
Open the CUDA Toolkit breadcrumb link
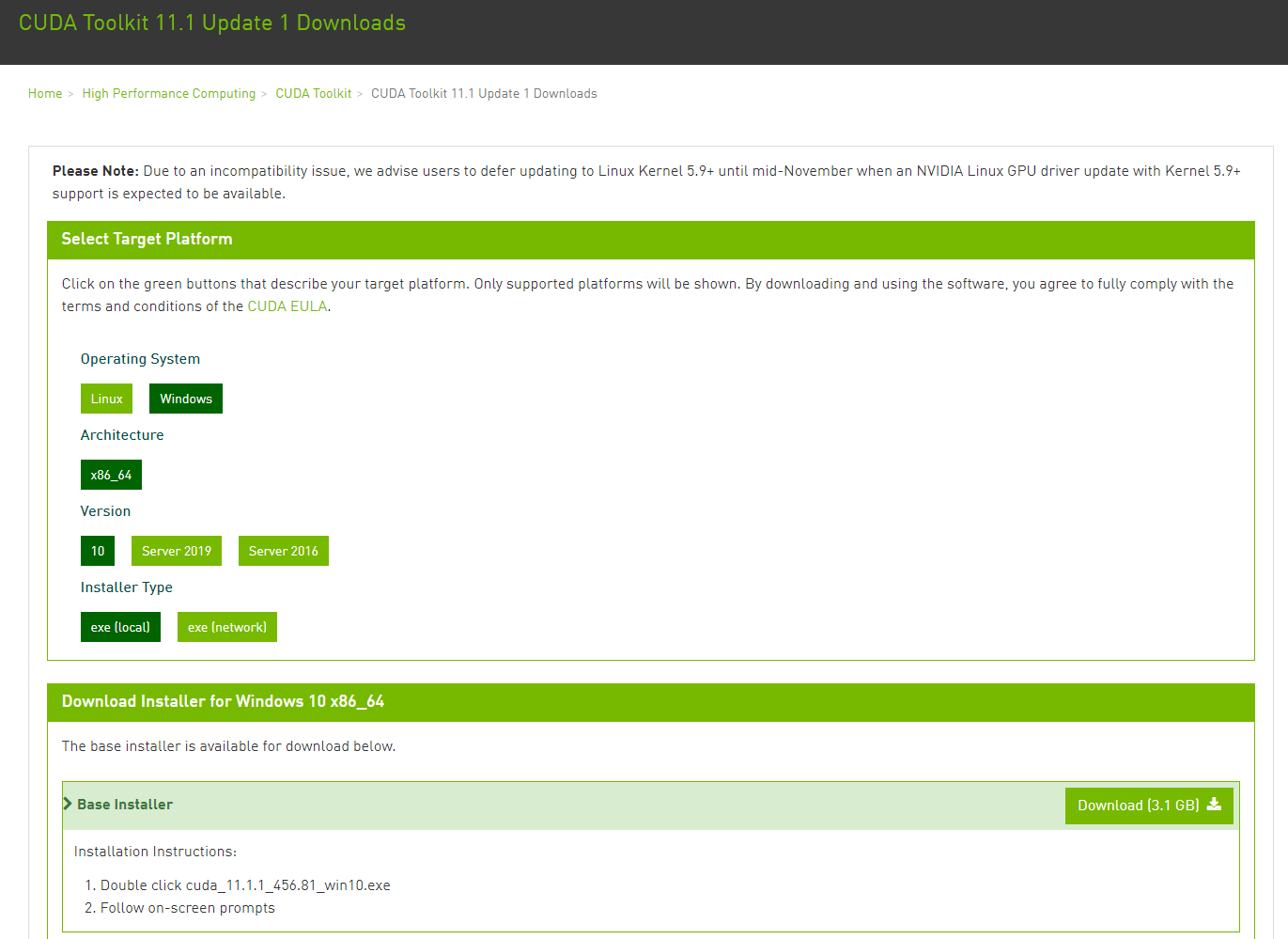tap(314, 93)
